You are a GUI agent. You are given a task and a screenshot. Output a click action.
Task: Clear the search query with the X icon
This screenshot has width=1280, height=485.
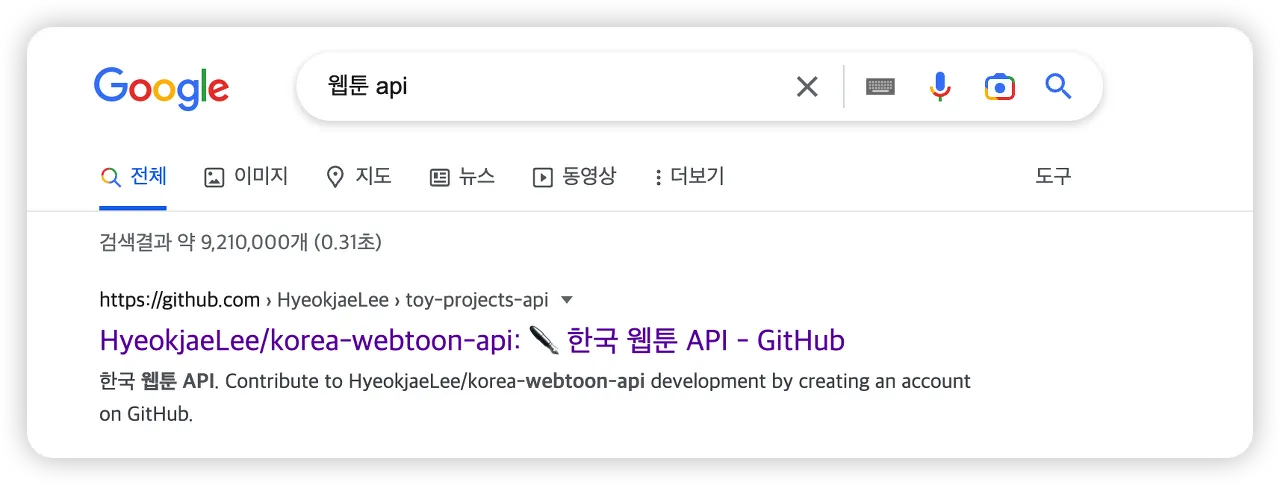click(x=807, y=87)
